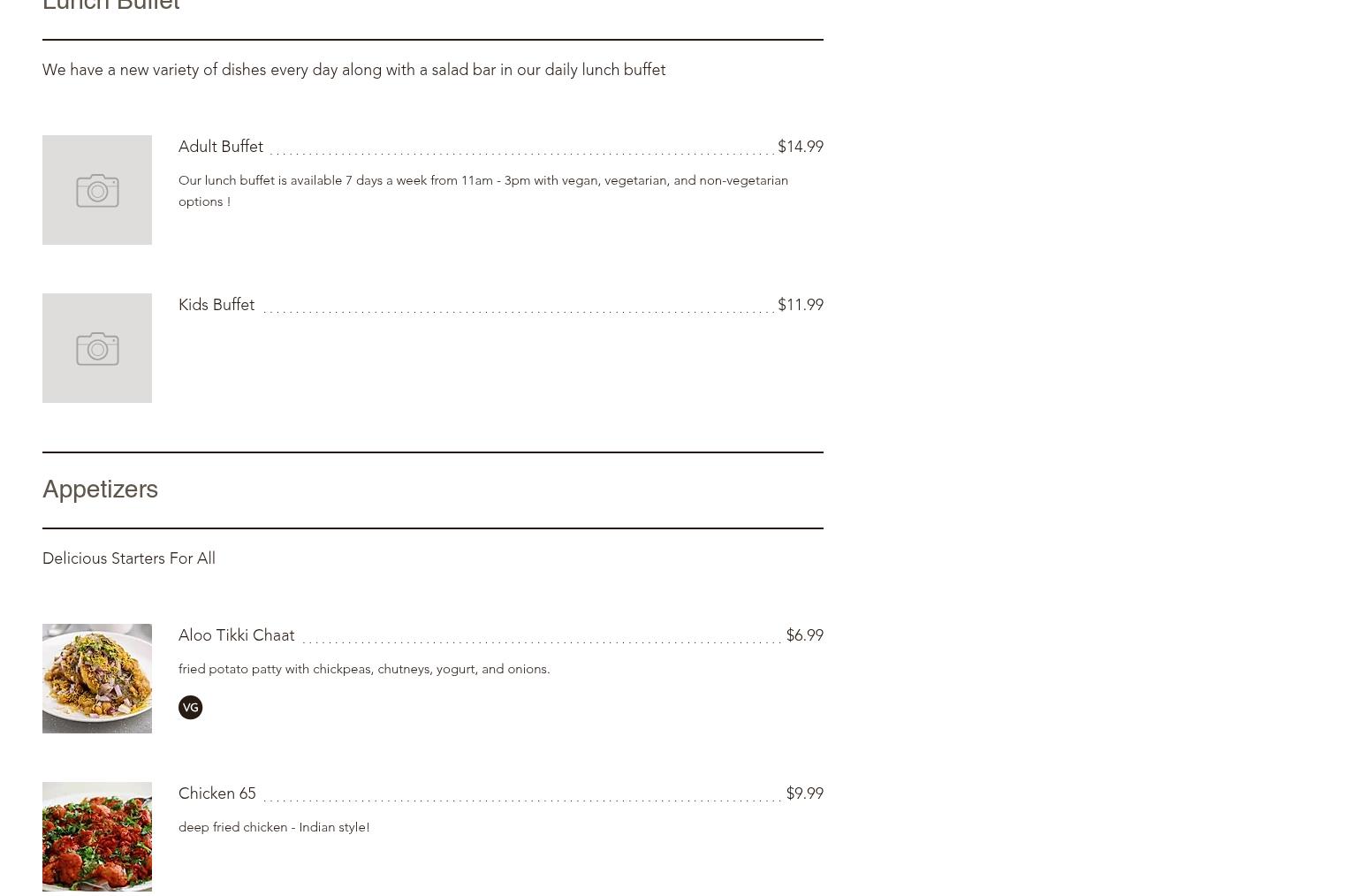This screenshot has height=896, width=1352.
Task: Click the $9.99 Chicken 65 price
Action: (805, 793)
